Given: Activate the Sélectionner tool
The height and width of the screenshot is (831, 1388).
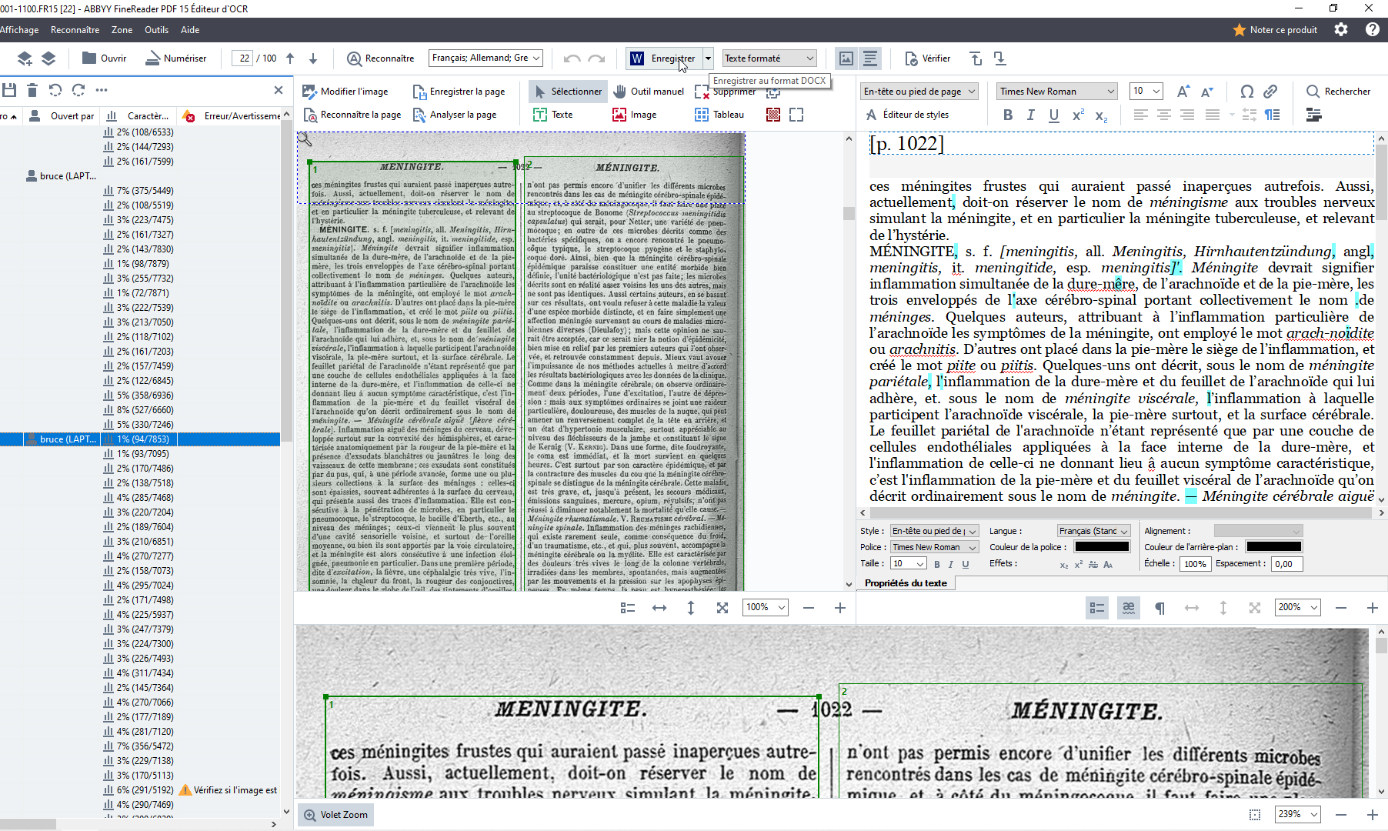Looking at the screenshot, I should click(x=567, y=91).
